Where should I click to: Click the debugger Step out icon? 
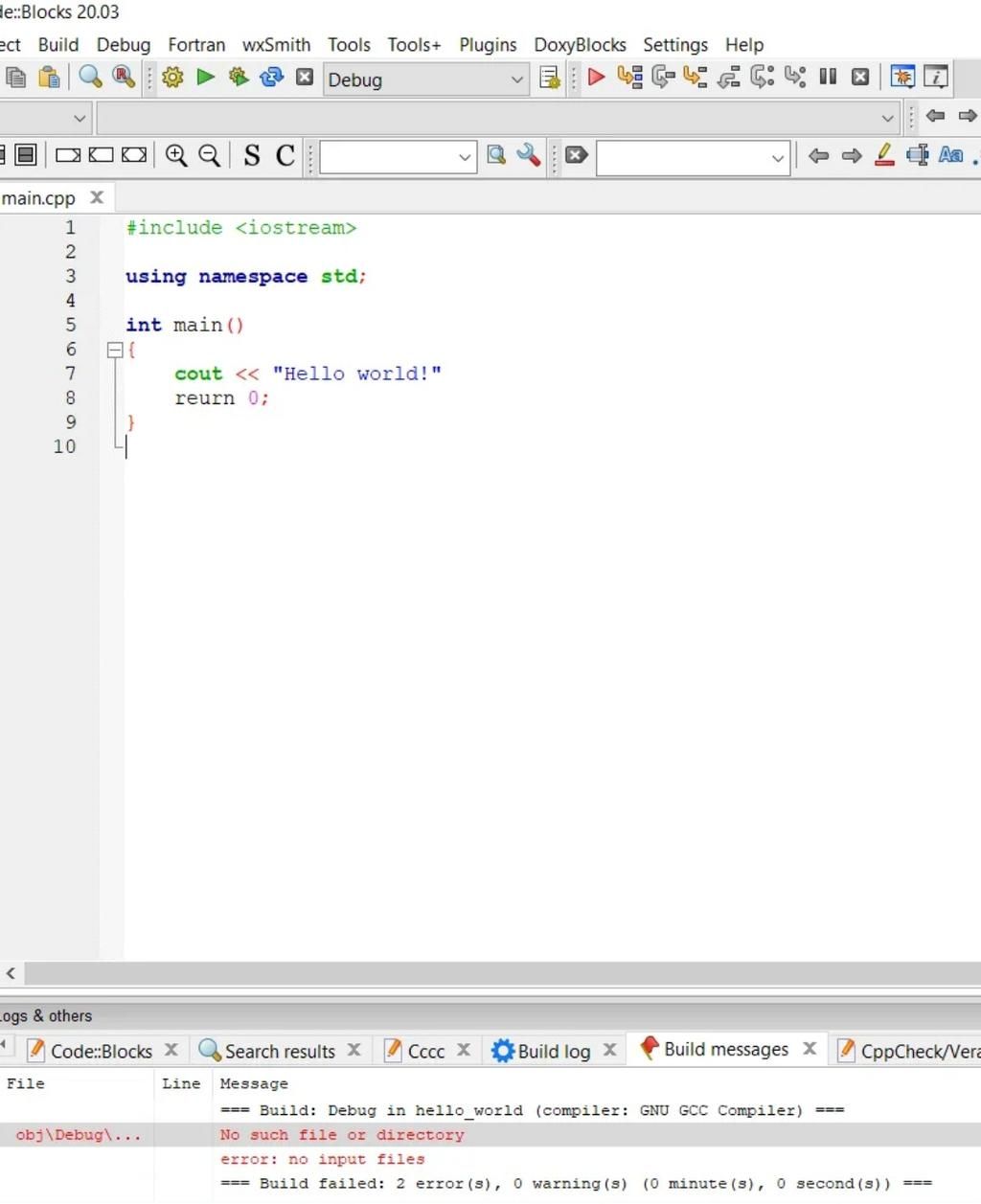click(729, 77)
